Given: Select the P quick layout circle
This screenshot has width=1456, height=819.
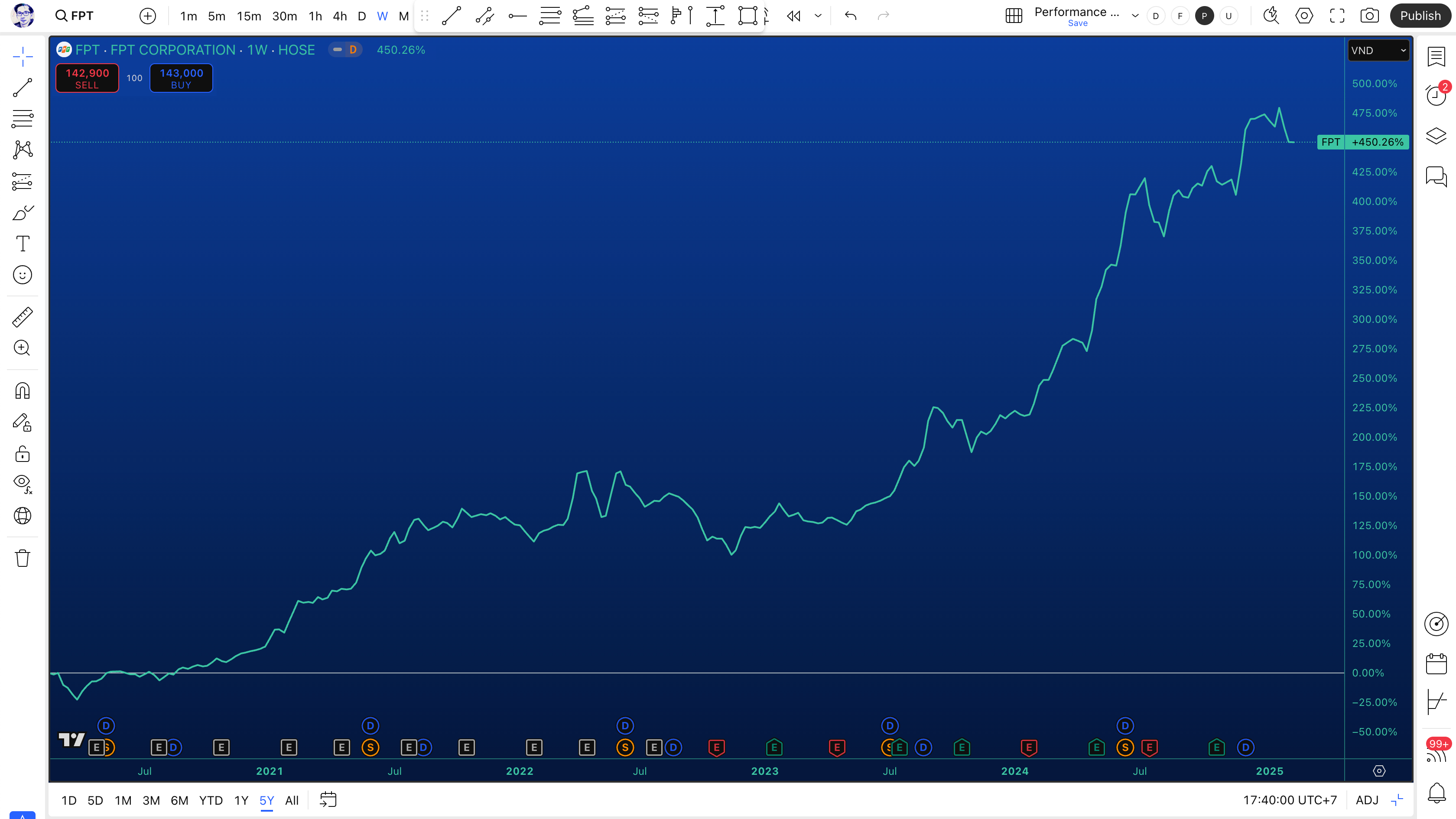Looking at the screenshot, I should tap(1205, 16).
